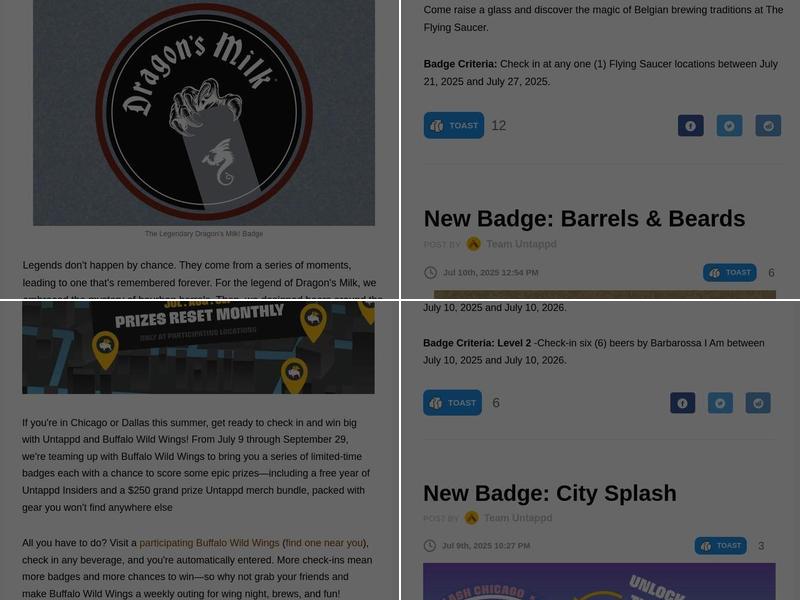Share Flying Saucer post on Twitter
This screenshot has width=800, height=600.
(x=729, y=126)
